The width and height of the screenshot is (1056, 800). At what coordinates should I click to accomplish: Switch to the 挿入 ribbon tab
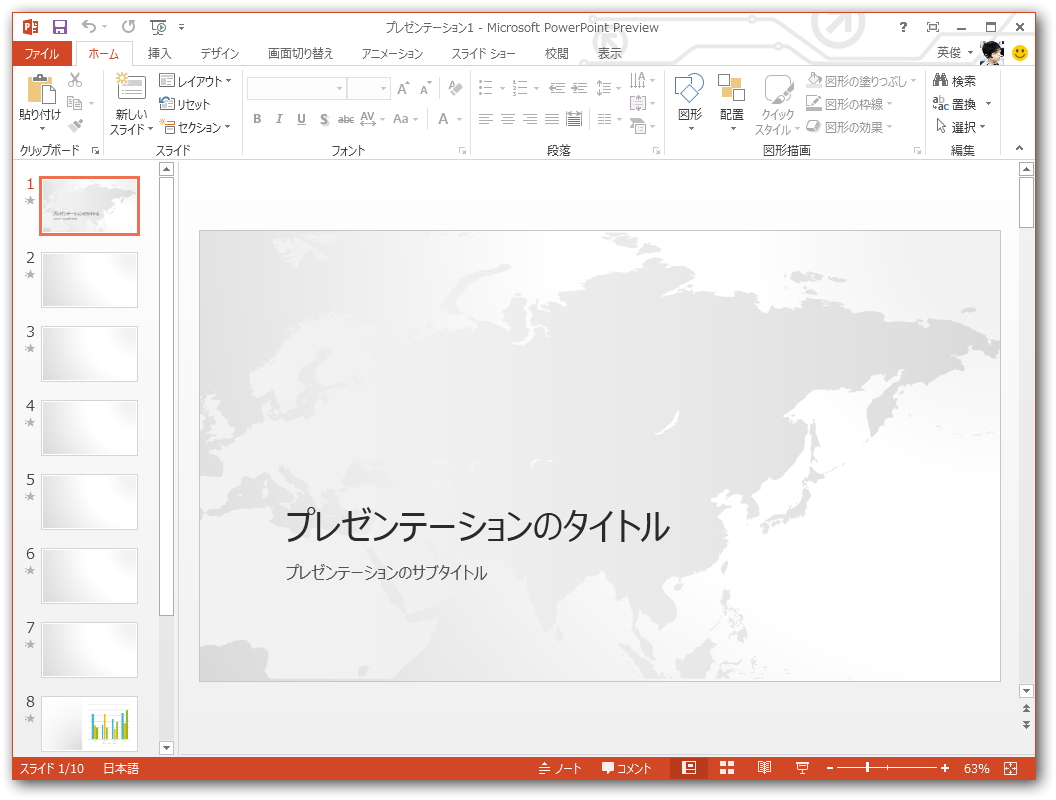[x=158, y=53]
